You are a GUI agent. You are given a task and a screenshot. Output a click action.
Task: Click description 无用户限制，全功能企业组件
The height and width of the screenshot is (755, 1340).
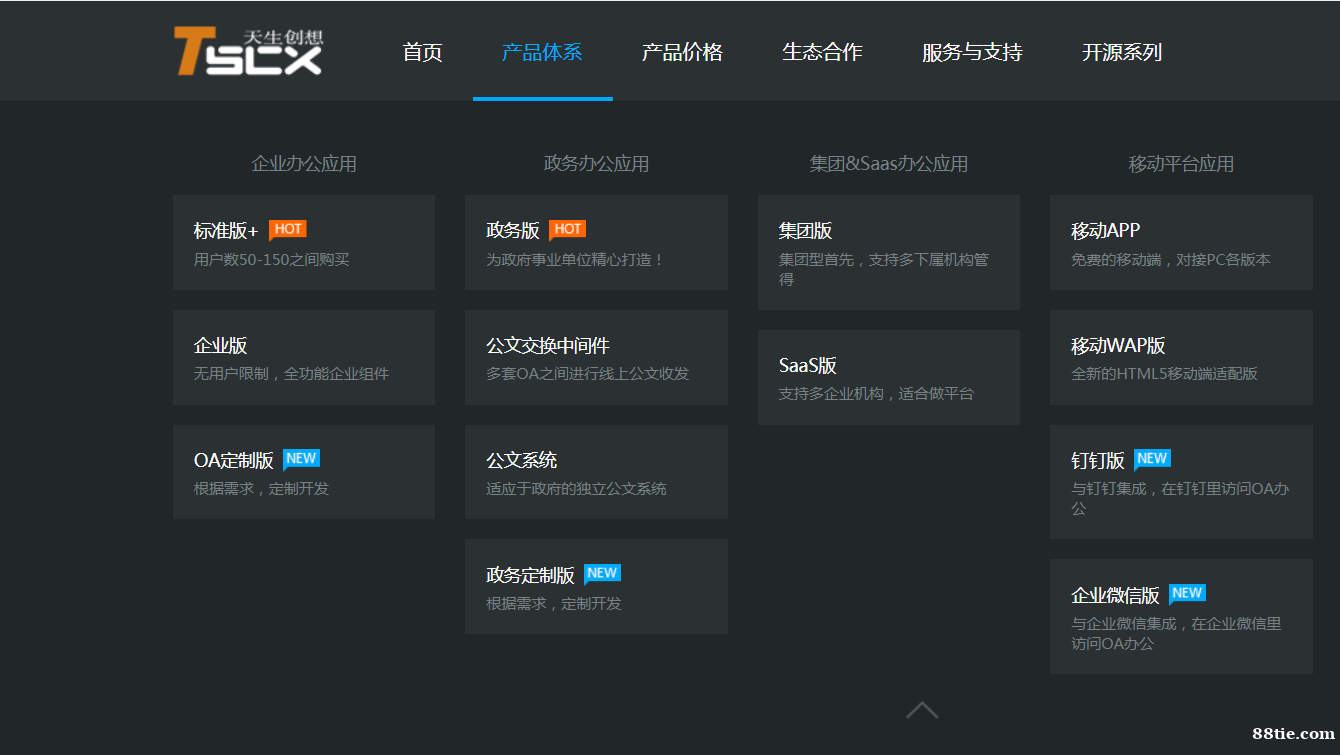tap(291, 374)
